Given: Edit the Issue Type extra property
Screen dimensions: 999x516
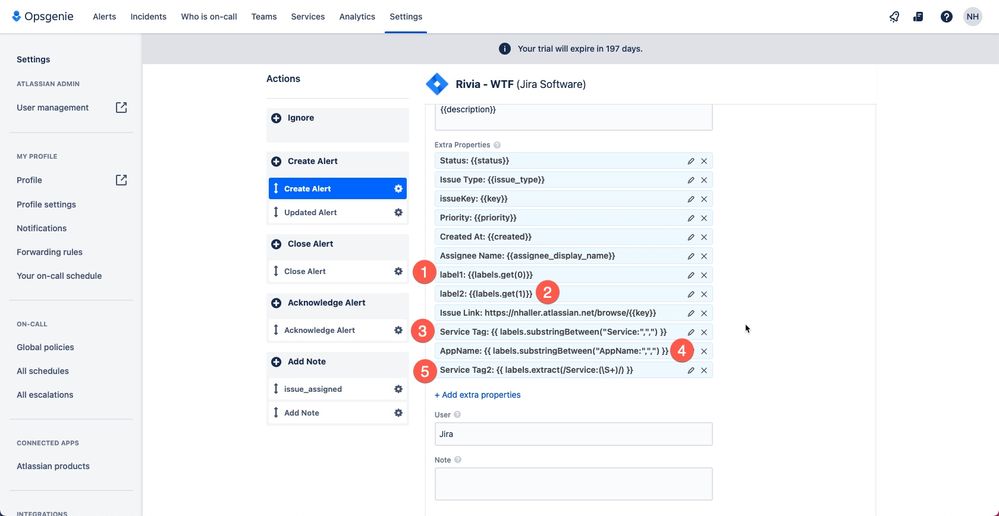Looking at the screenshot, I should [691, 180].
